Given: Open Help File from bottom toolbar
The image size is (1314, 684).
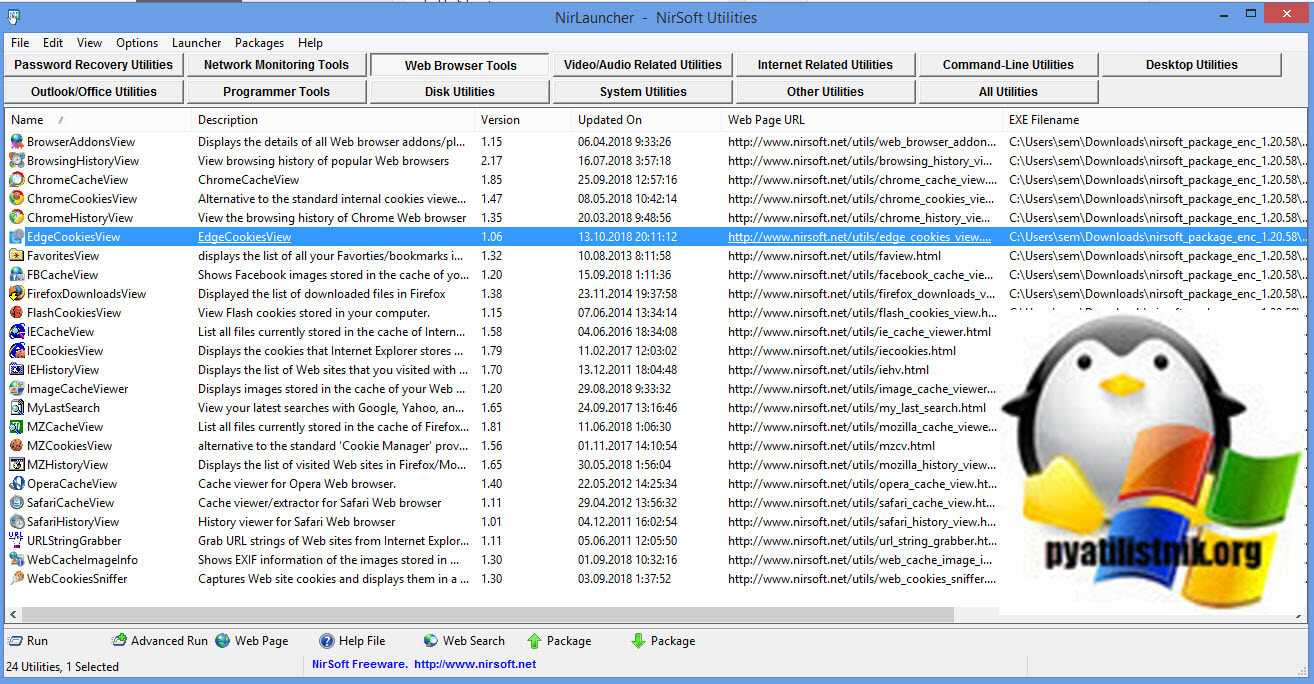Looking at the screenshot, I should 327,641.
